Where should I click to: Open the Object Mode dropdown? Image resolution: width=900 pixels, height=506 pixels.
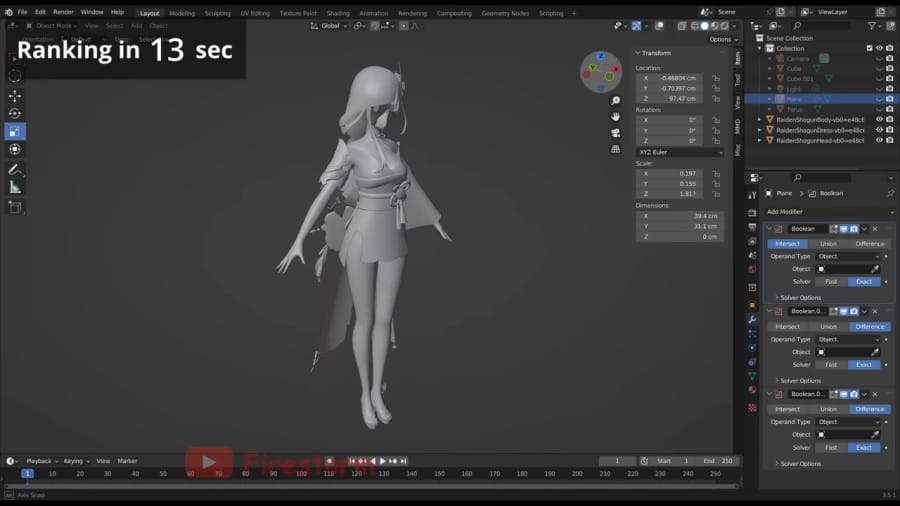52,26
